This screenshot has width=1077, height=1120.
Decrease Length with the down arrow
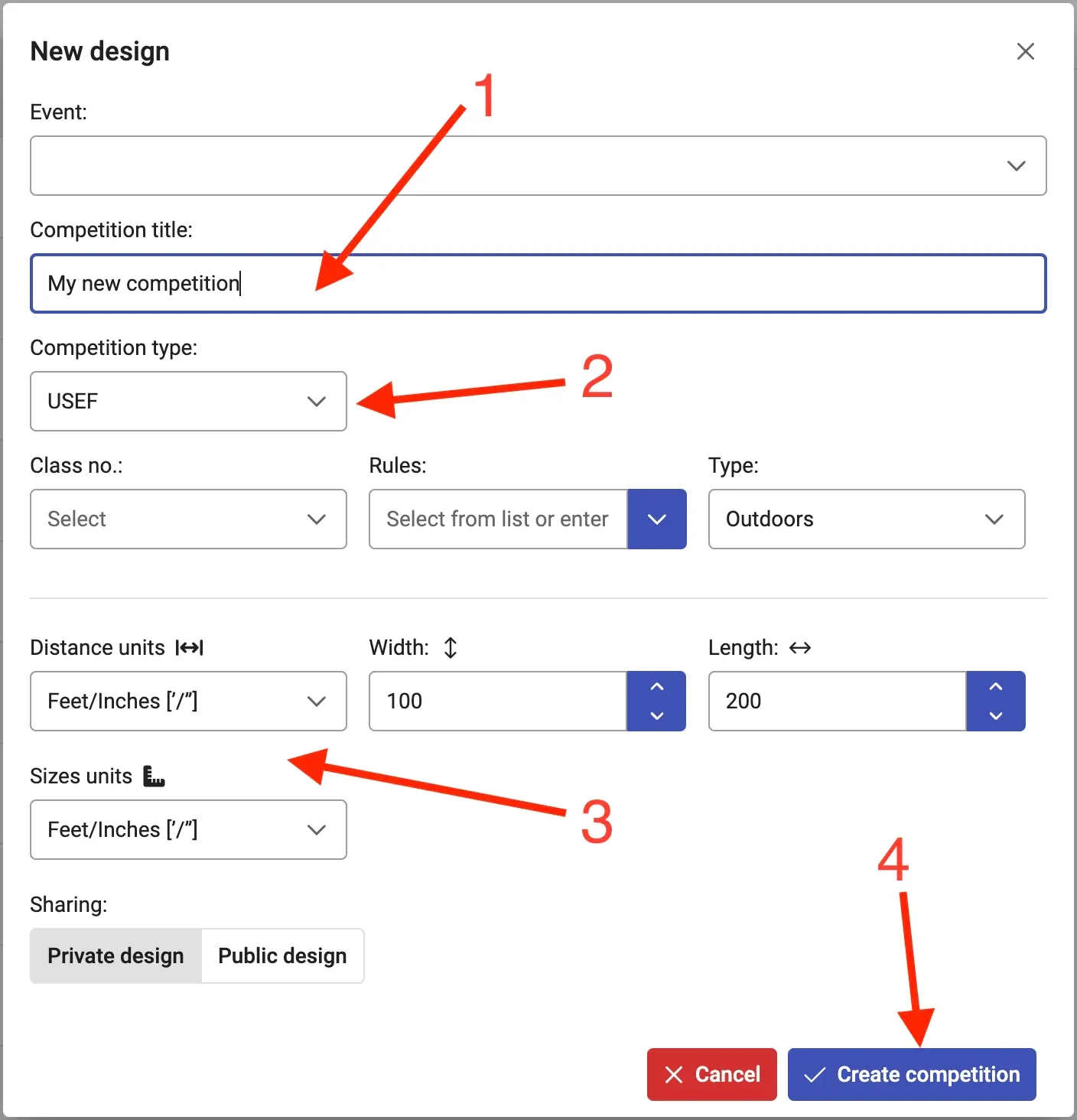click(x=995, y=716)
